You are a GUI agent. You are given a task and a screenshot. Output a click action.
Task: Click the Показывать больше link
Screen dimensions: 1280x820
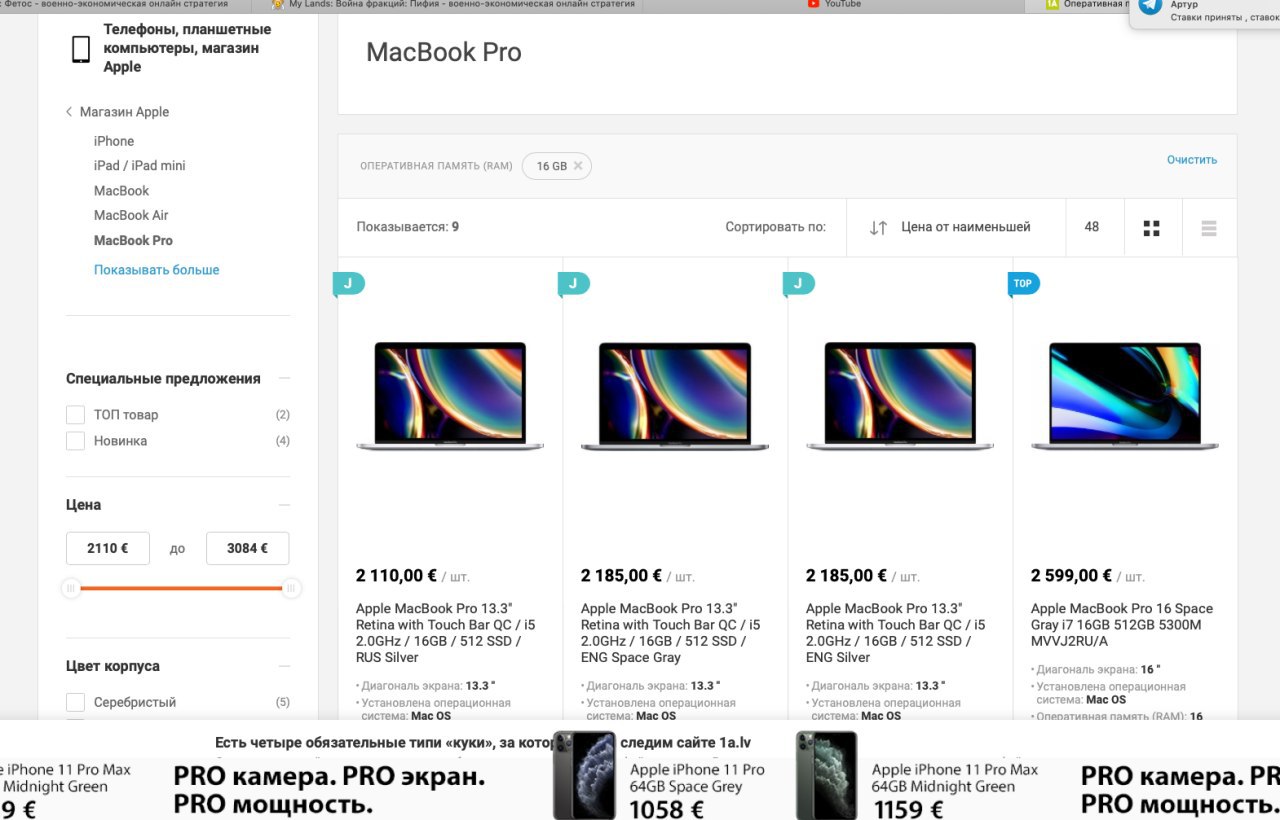pos(157,270)
